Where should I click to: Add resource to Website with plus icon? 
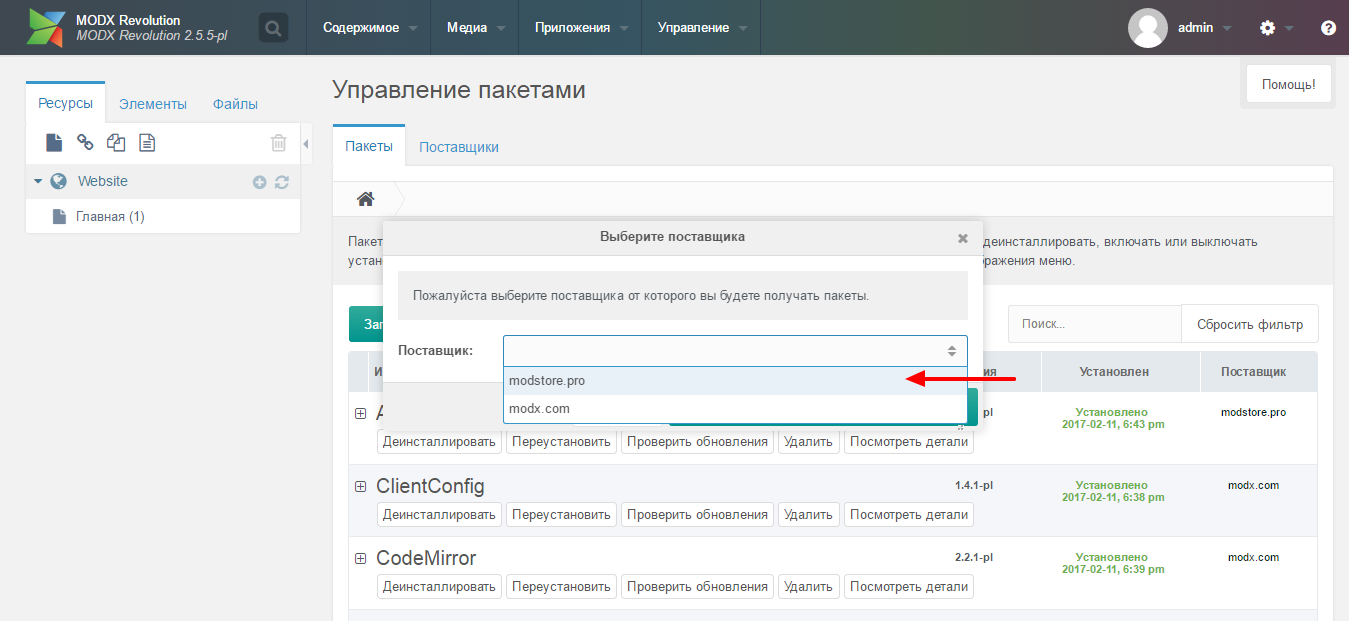pos(260,182)
